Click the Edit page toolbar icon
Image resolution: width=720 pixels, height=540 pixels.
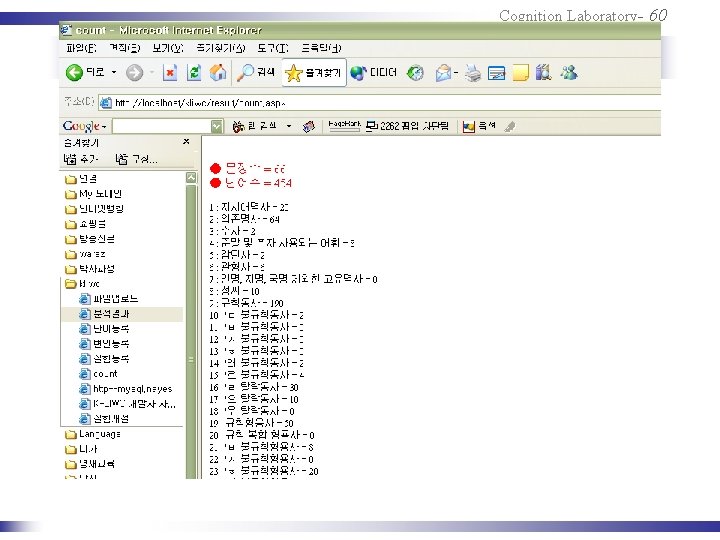pos(496,73)
